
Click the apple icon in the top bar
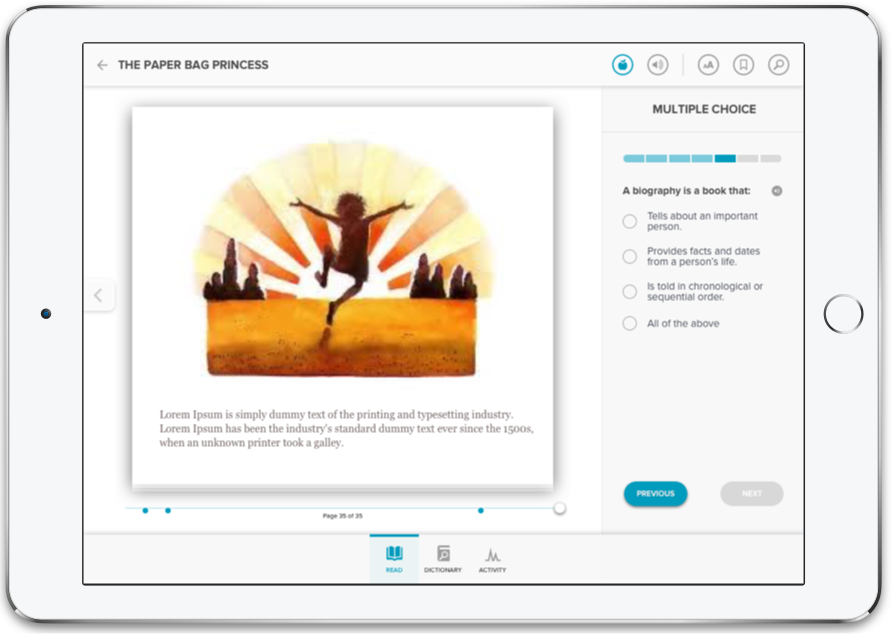(x=623, y=65)
